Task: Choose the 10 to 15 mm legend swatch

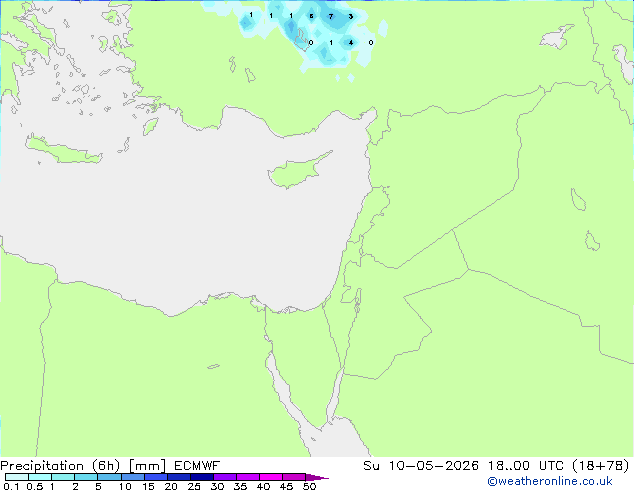Action: click(132, 477)
